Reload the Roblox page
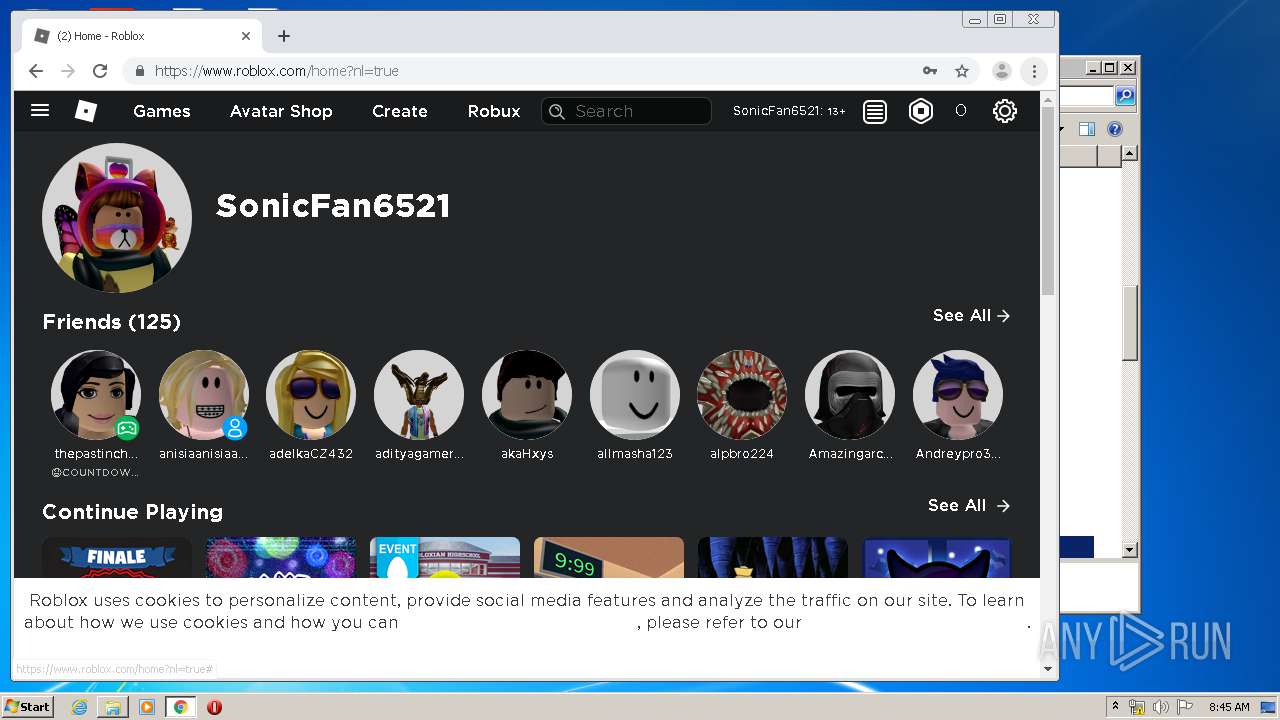Screen dimensions: 1280x720 point(100,71)
